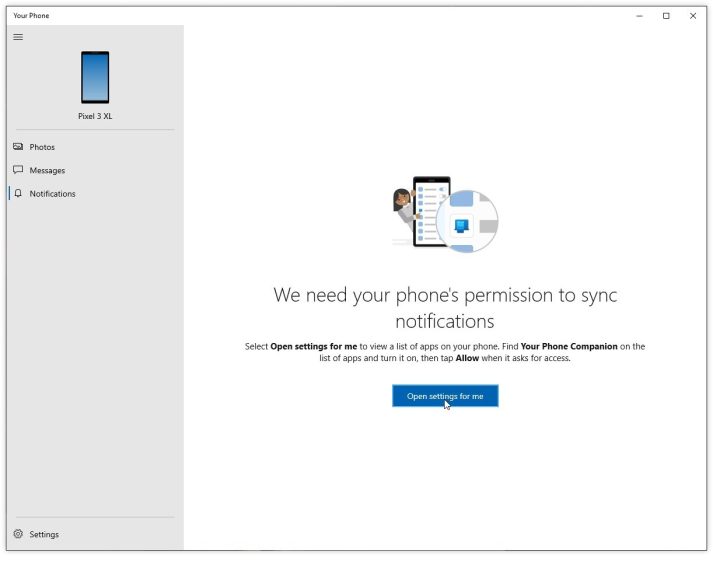Viewport: 713px width, 574px height.
Task: Maximize the Your Phone window
Action: (x=666, y=16)
